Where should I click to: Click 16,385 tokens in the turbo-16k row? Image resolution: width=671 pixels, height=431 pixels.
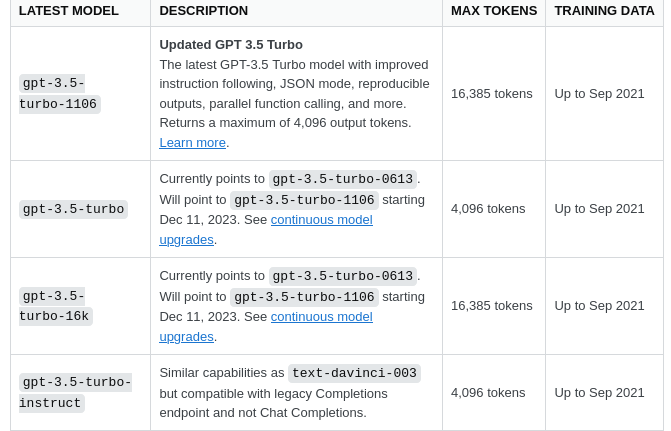[491, 306]
